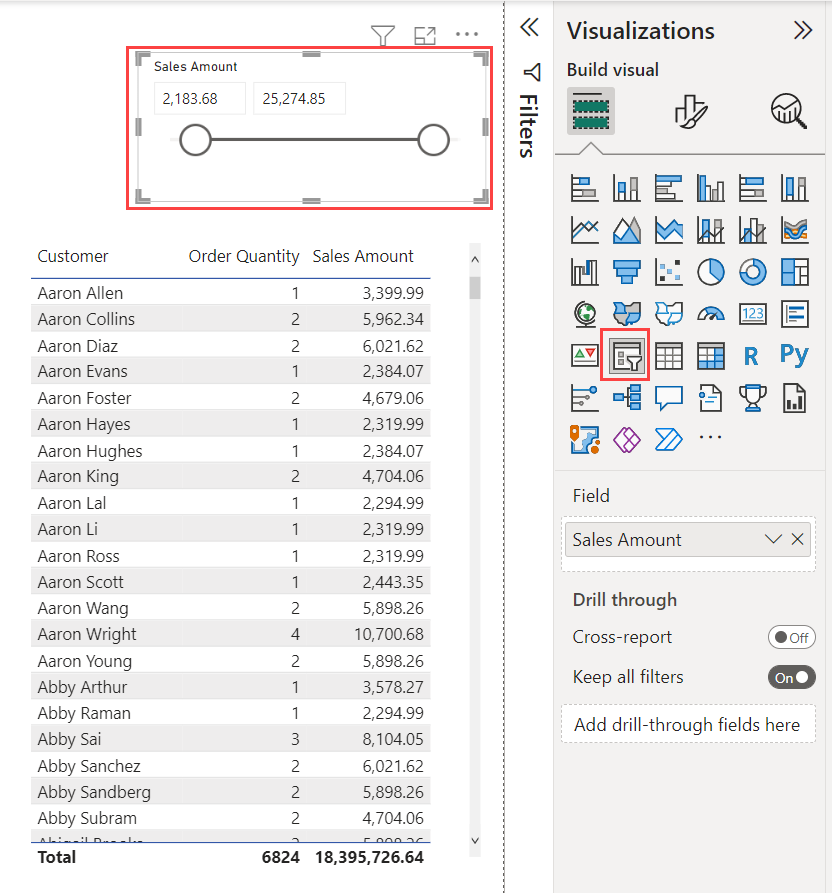Click Add drill-through fields here
Image resolution: width=832 pixels, height=893 pixels.
click(x=688, y=723)
